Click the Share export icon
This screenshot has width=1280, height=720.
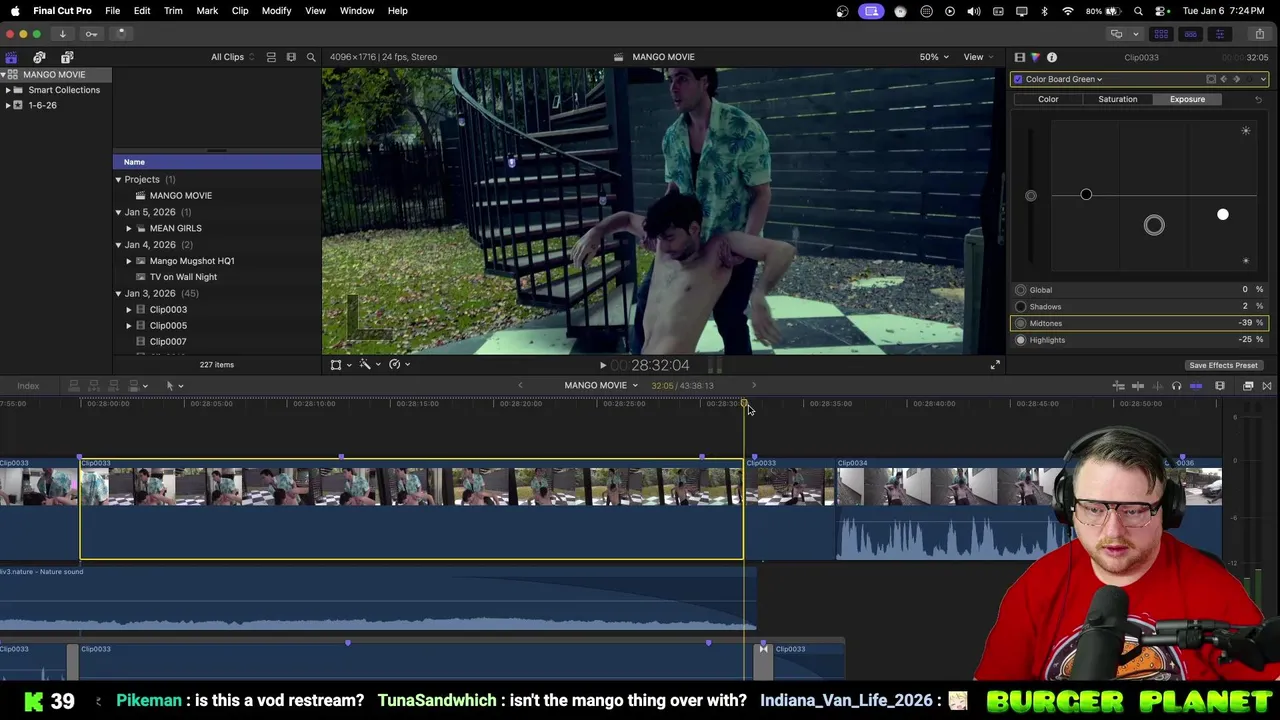tap(1259, 34)
